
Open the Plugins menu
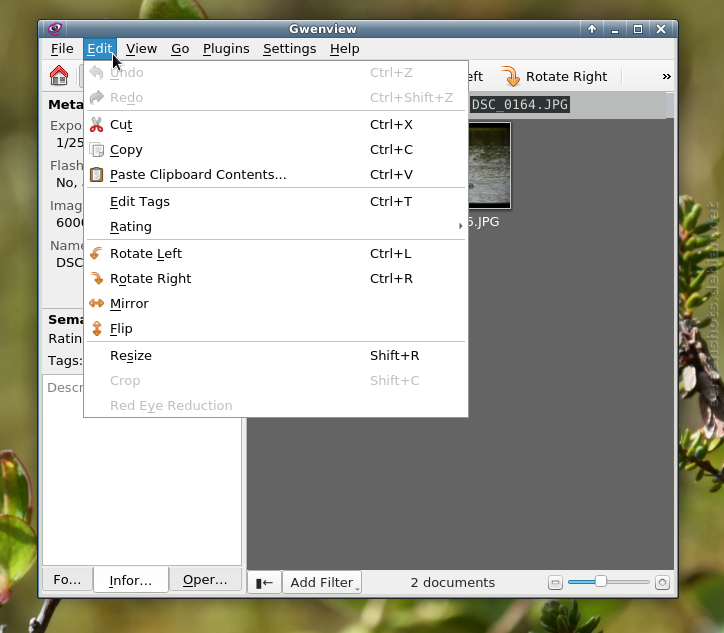point(226,48)
